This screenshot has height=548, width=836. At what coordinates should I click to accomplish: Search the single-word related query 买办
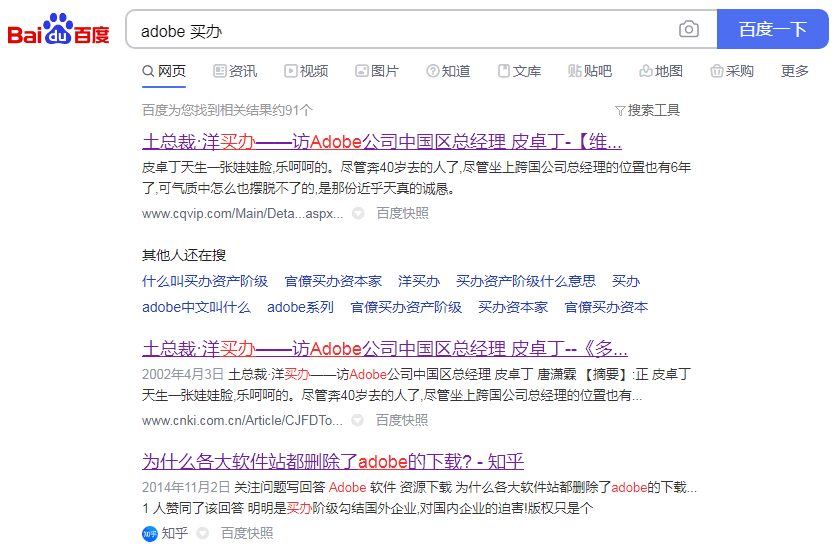pos(626,281)
